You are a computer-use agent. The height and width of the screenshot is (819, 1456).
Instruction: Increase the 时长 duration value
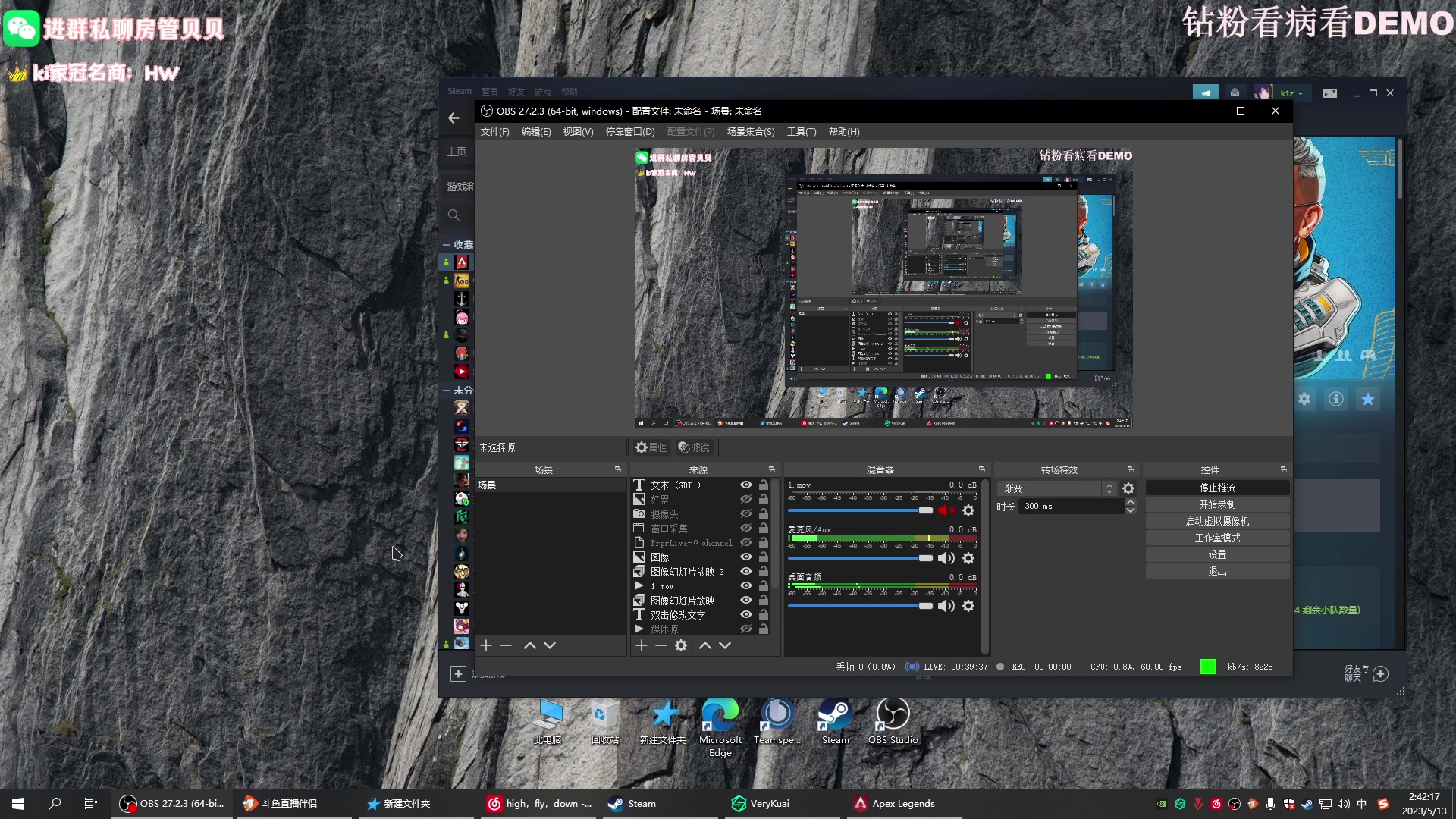point(1131,503)
